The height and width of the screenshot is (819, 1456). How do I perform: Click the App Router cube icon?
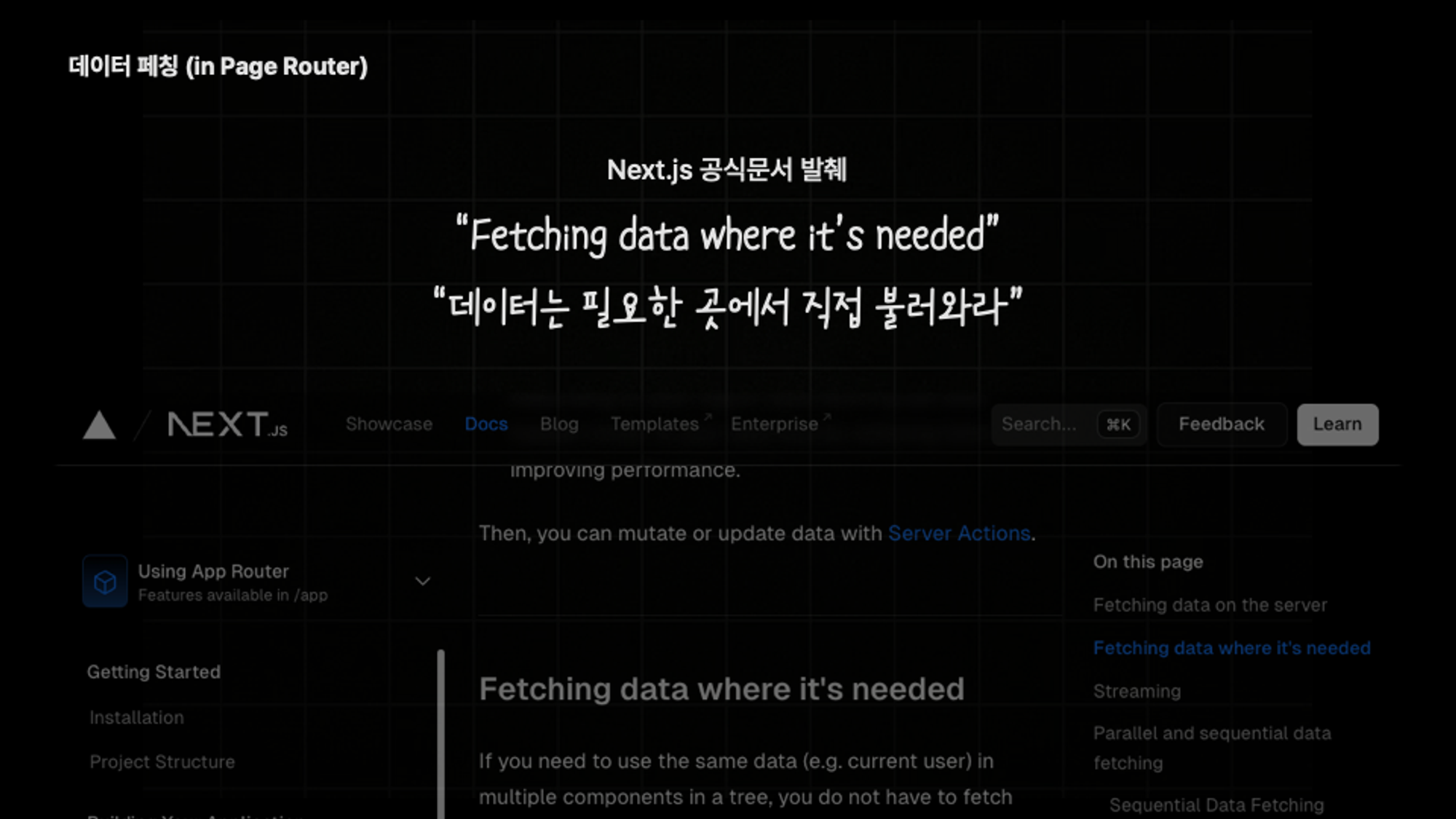click(105, 582)
